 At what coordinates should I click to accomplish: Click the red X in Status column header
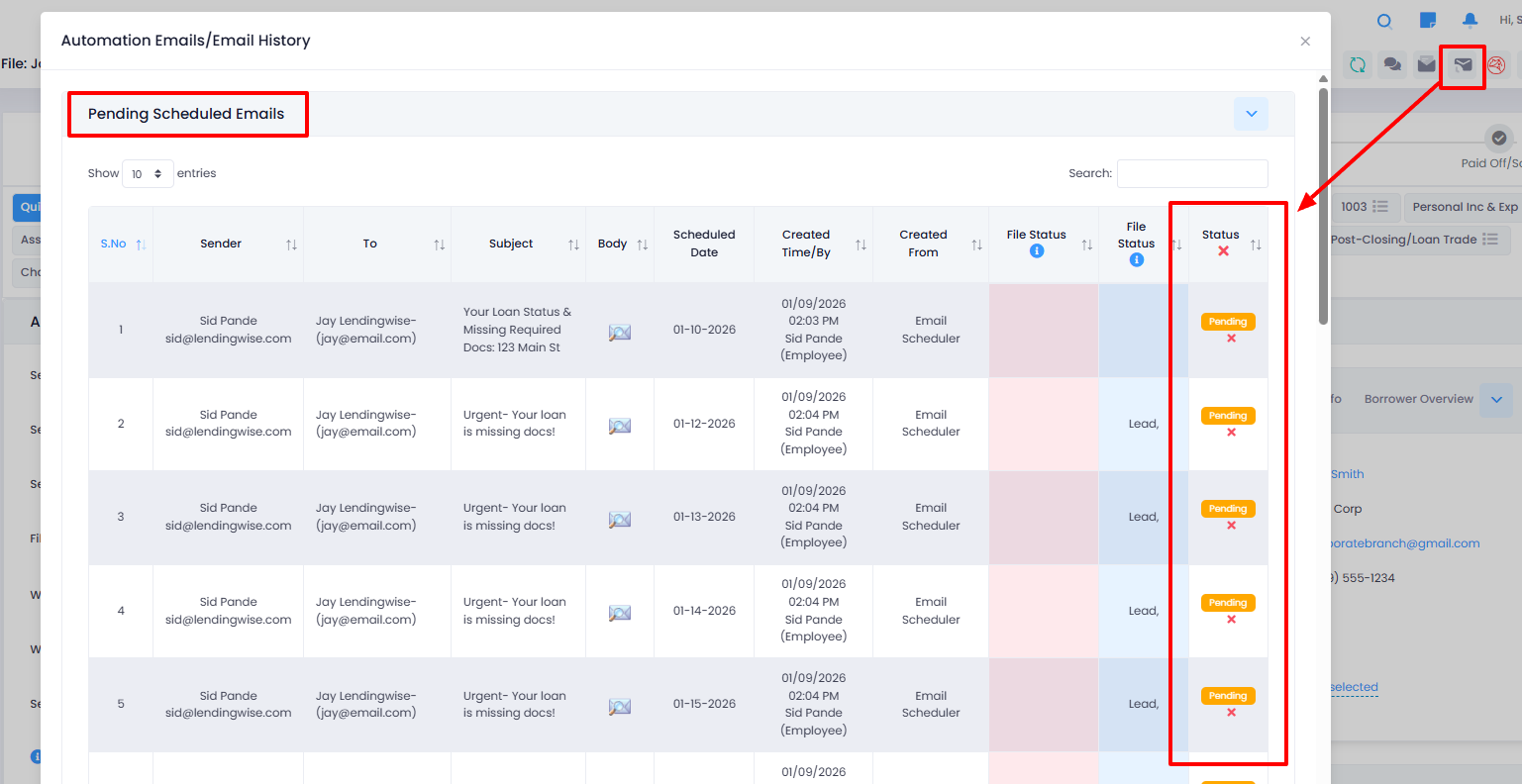coord(1223,251)
